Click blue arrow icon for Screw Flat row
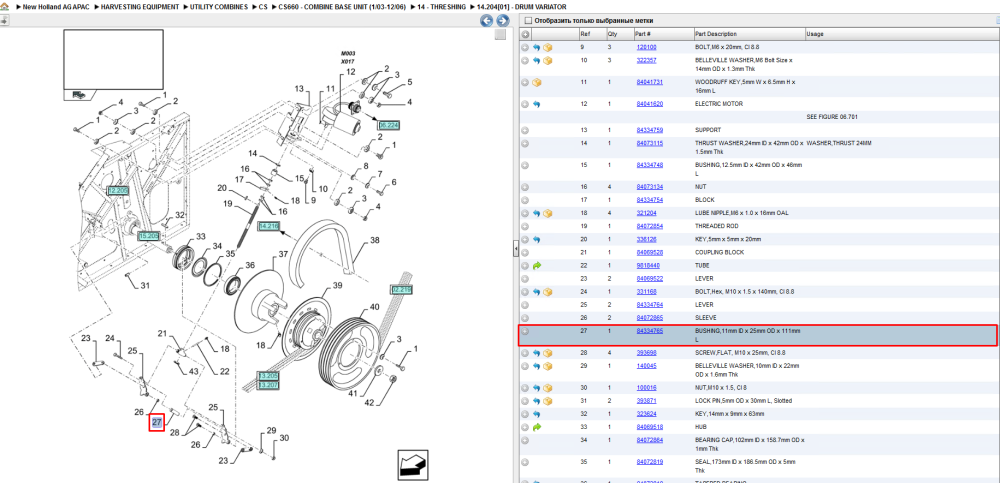This screenshot has width=1000, height=483. (536, 353)
